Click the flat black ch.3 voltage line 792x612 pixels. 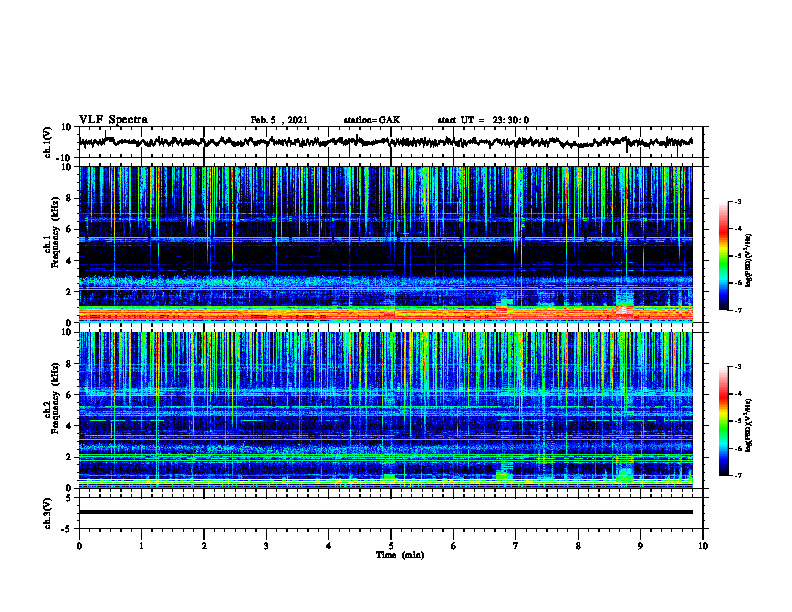pyautogui.click(x=385, y=512)
